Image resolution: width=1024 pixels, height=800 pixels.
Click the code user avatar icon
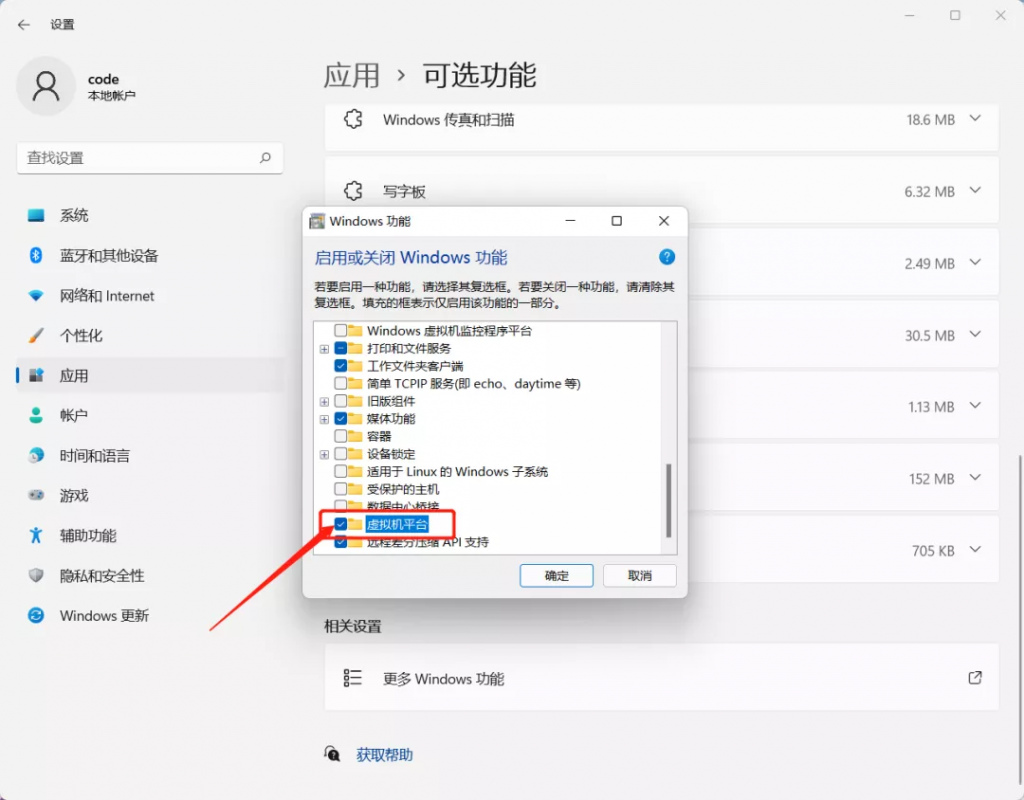click(46, 86)
